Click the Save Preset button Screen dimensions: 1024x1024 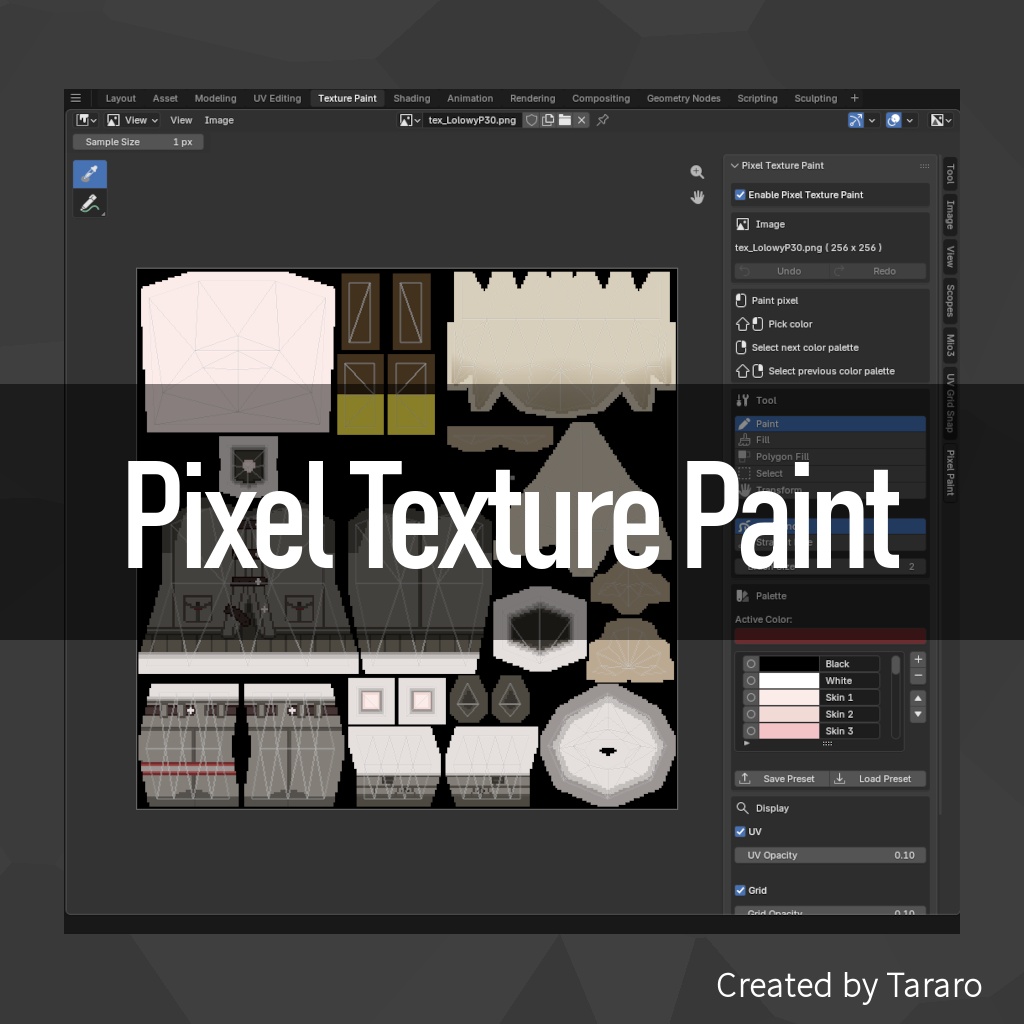(782, 778)
